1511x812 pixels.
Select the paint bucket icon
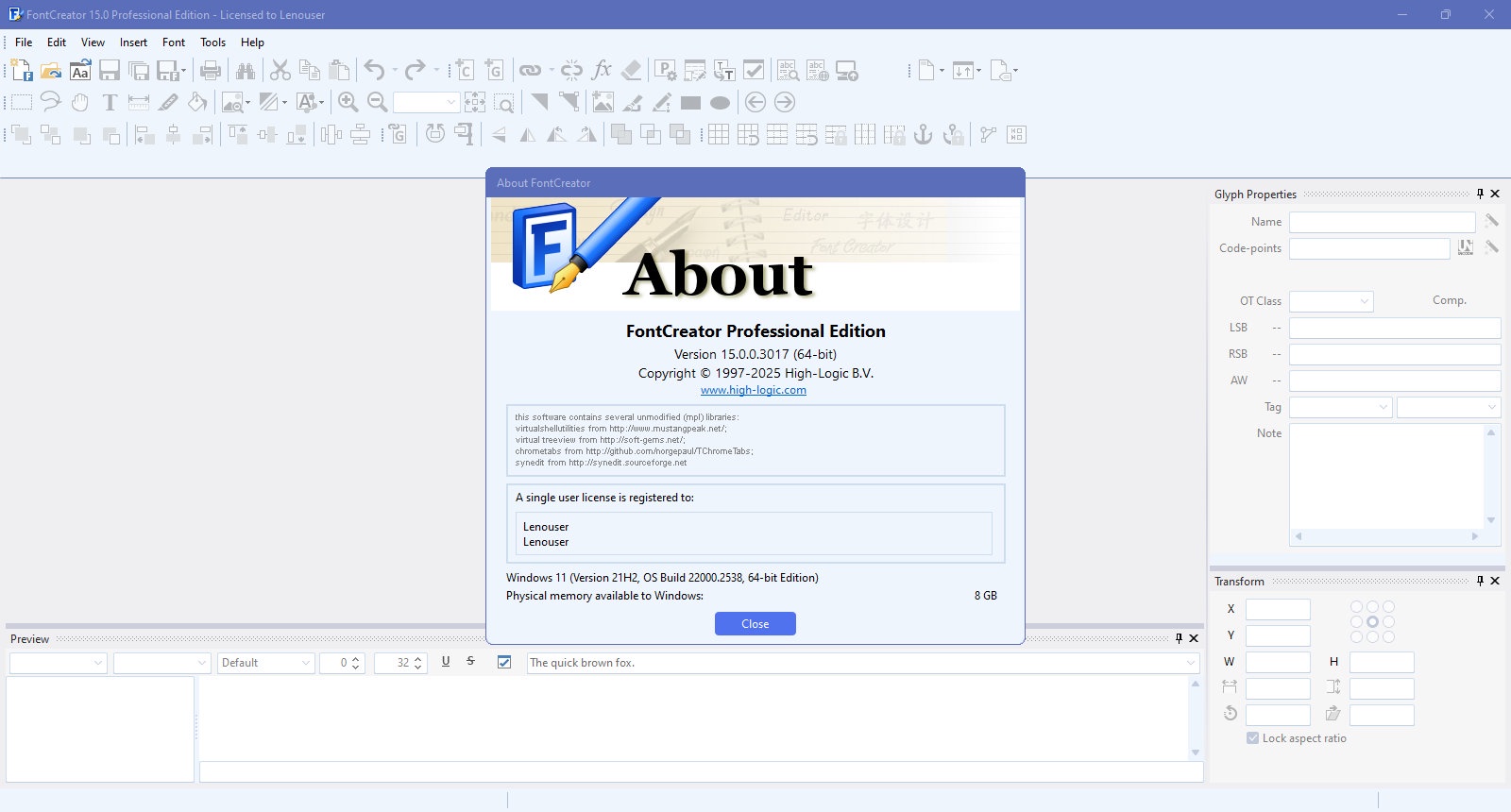[x=197, y=102]
